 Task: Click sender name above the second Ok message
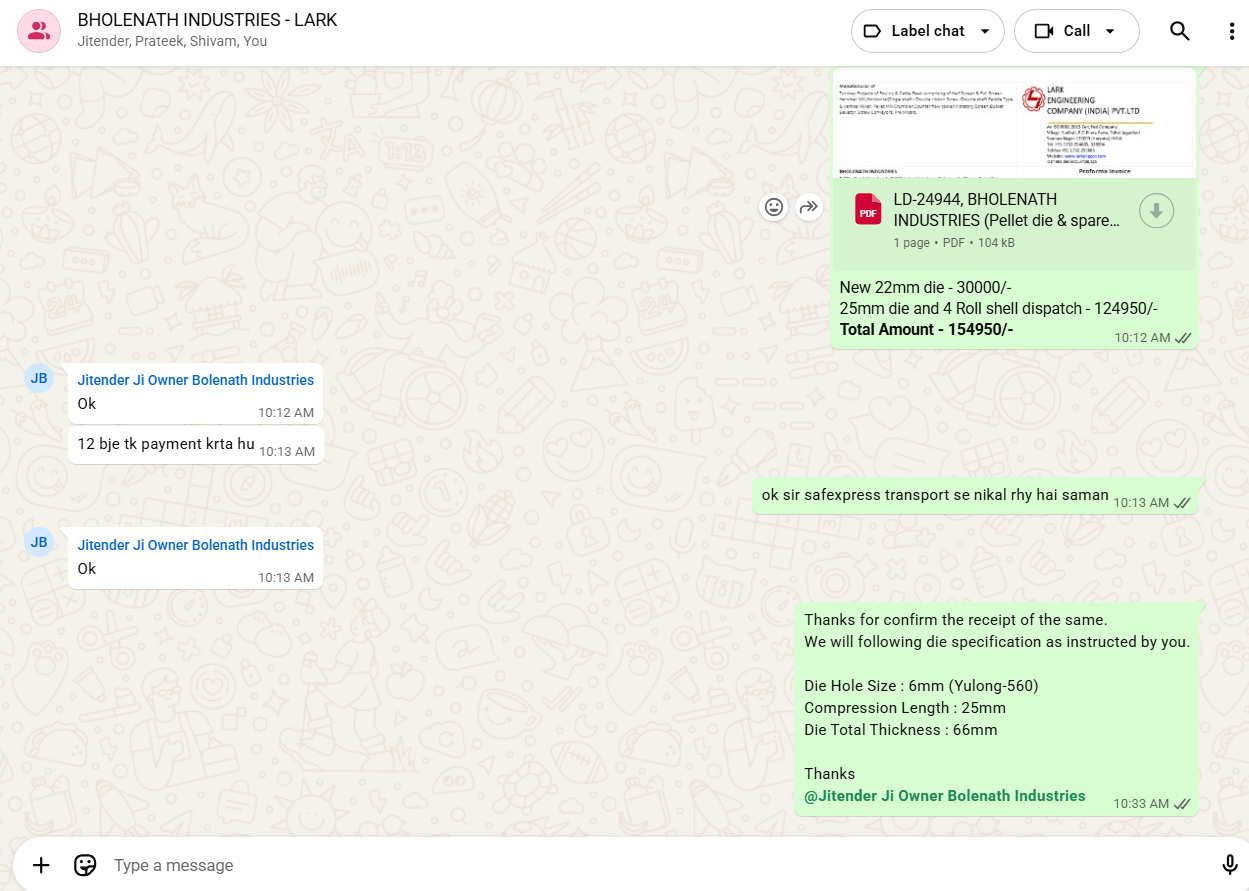pos(196,545)
